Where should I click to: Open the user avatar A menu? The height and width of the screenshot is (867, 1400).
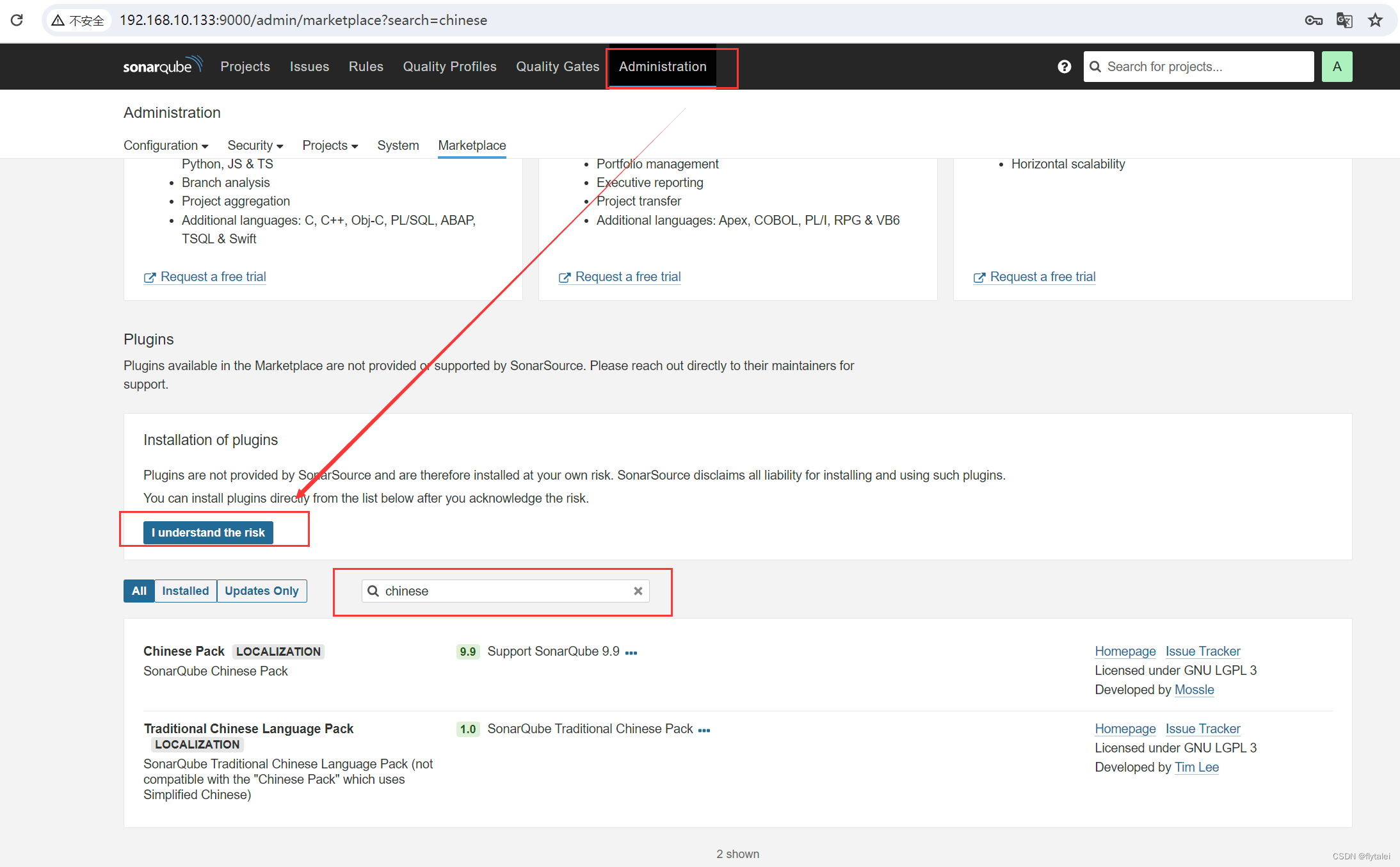tap(1337, 67)
